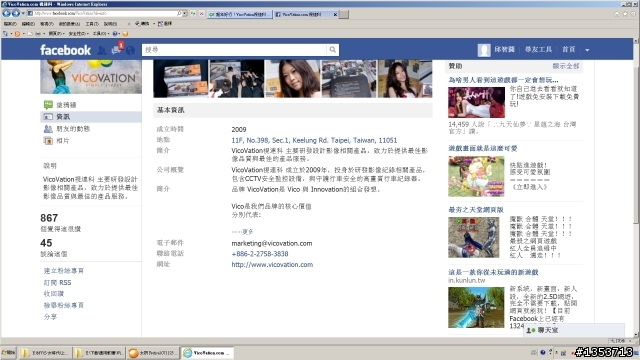Open 聊天室 chat bar at bottom right

click(573, 330)
